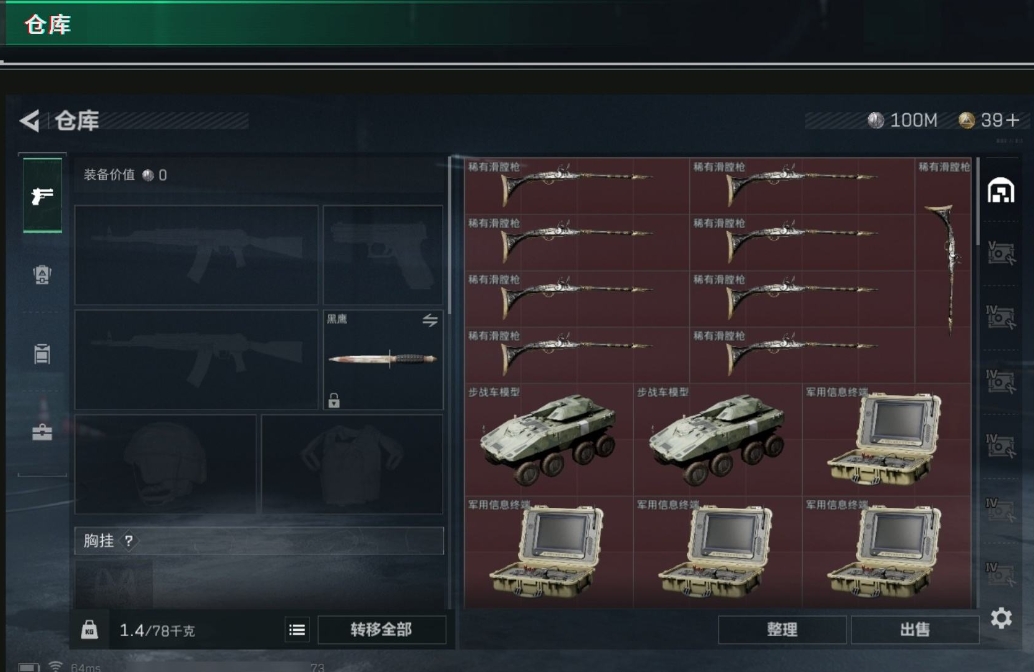Open the backpack tab in left sidebar
The image size is (1034, 672).
point(42,274)
